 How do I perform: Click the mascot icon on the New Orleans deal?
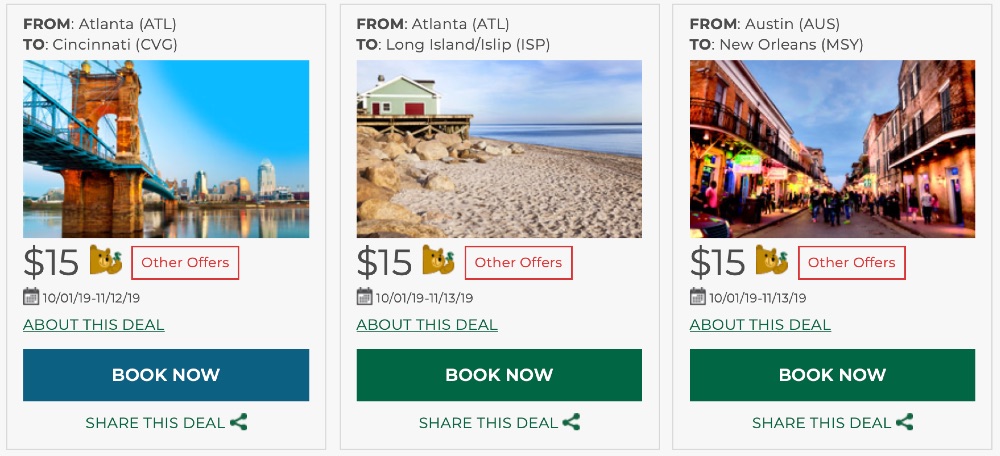click(772, 260)
